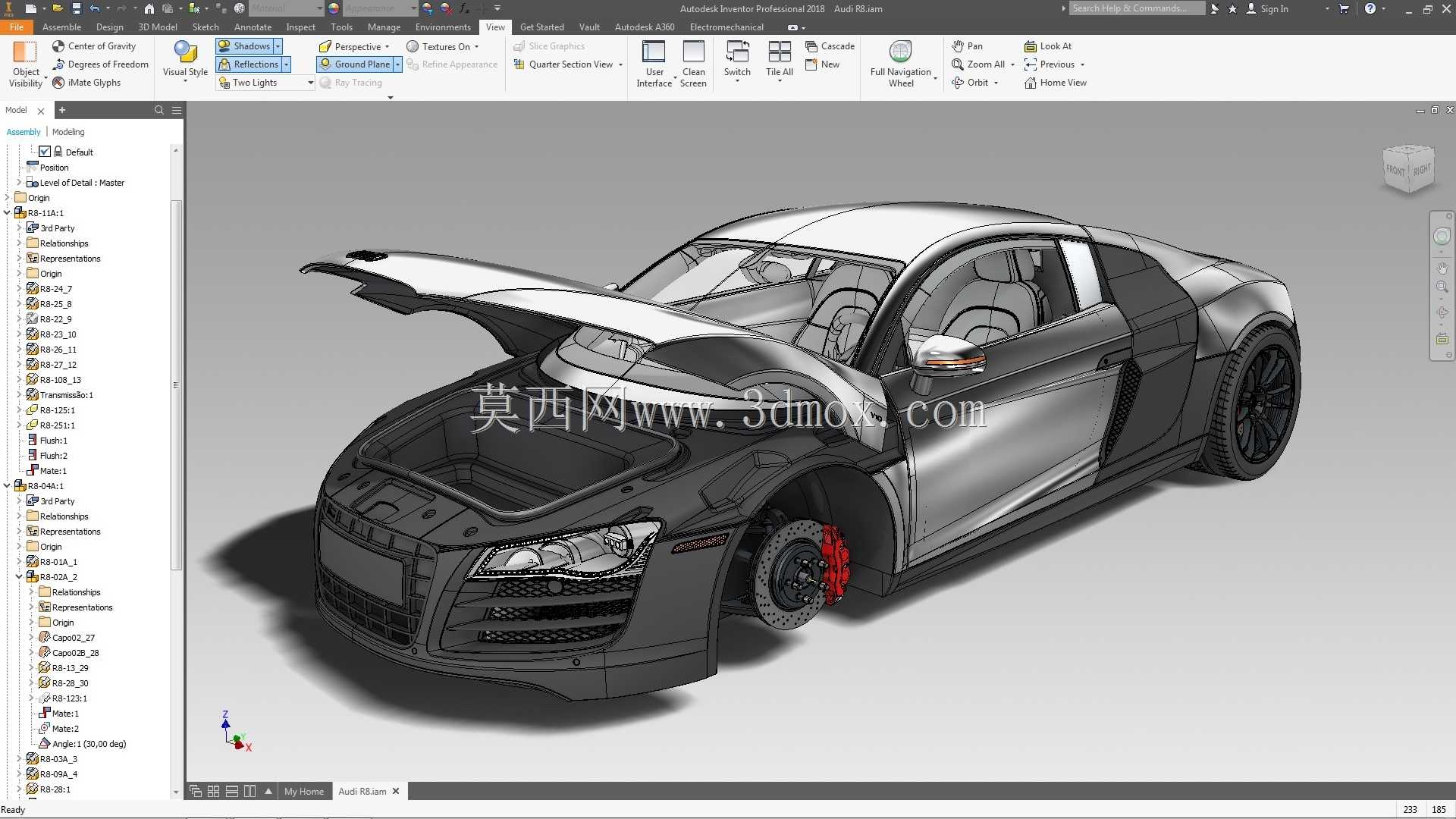Tile All windows
This screenshot has height=819, width=1456.
click(x=780, y=61)
